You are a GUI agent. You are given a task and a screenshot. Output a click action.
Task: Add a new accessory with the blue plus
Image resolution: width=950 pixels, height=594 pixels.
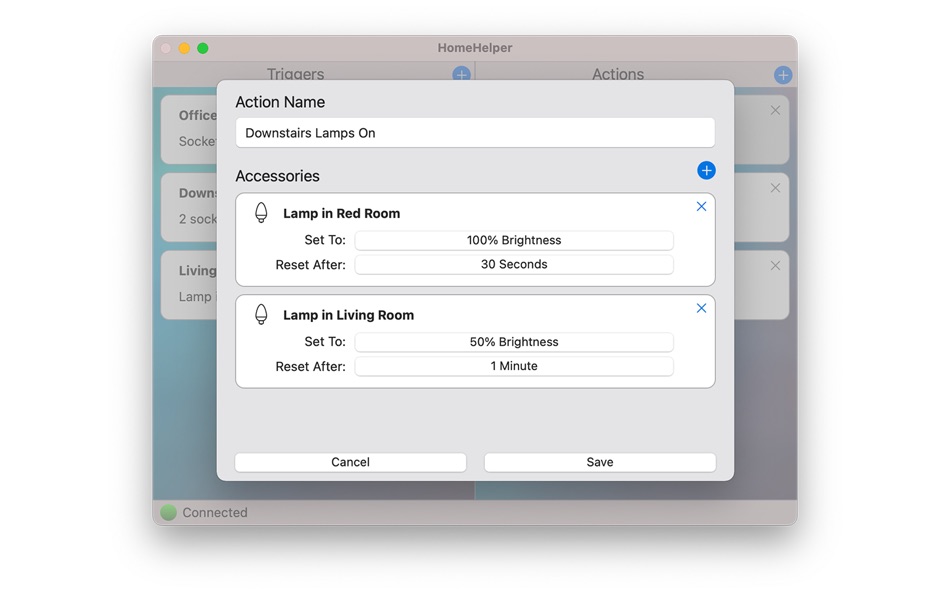click(x=706, y=170)
